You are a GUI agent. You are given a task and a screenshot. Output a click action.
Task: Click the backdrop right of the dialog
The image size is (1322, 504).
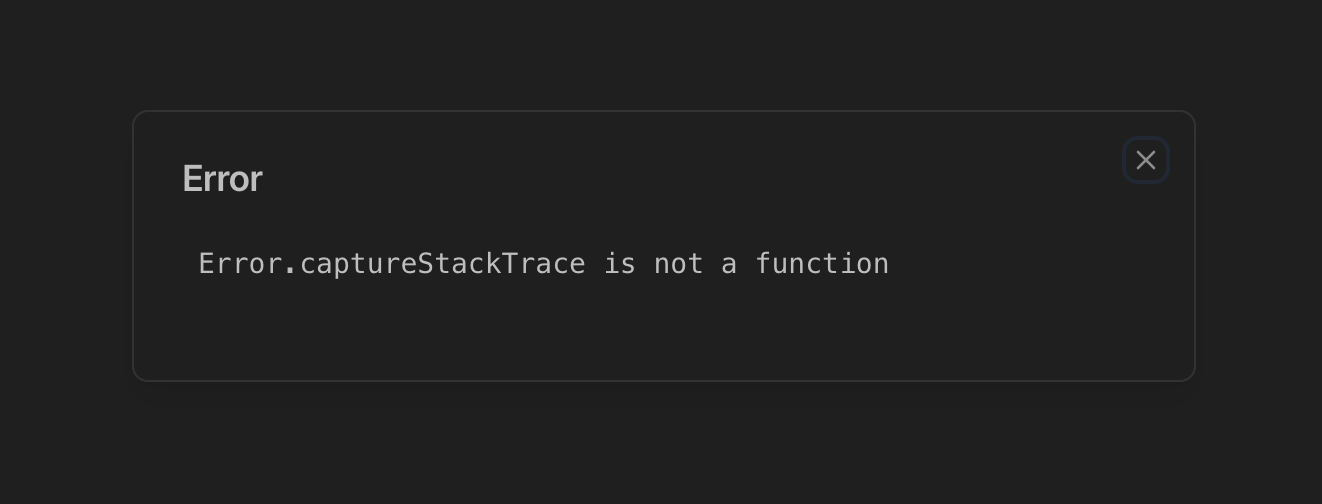coord(1258,250)
